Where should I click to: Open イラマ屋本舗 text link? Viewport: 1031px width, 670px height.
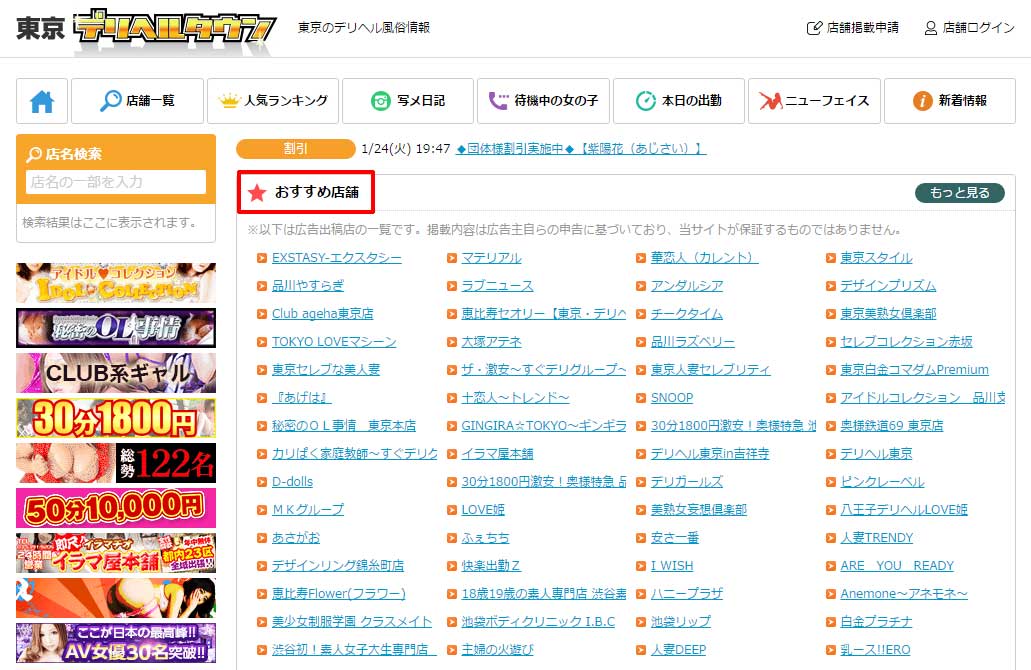[497, 454]
